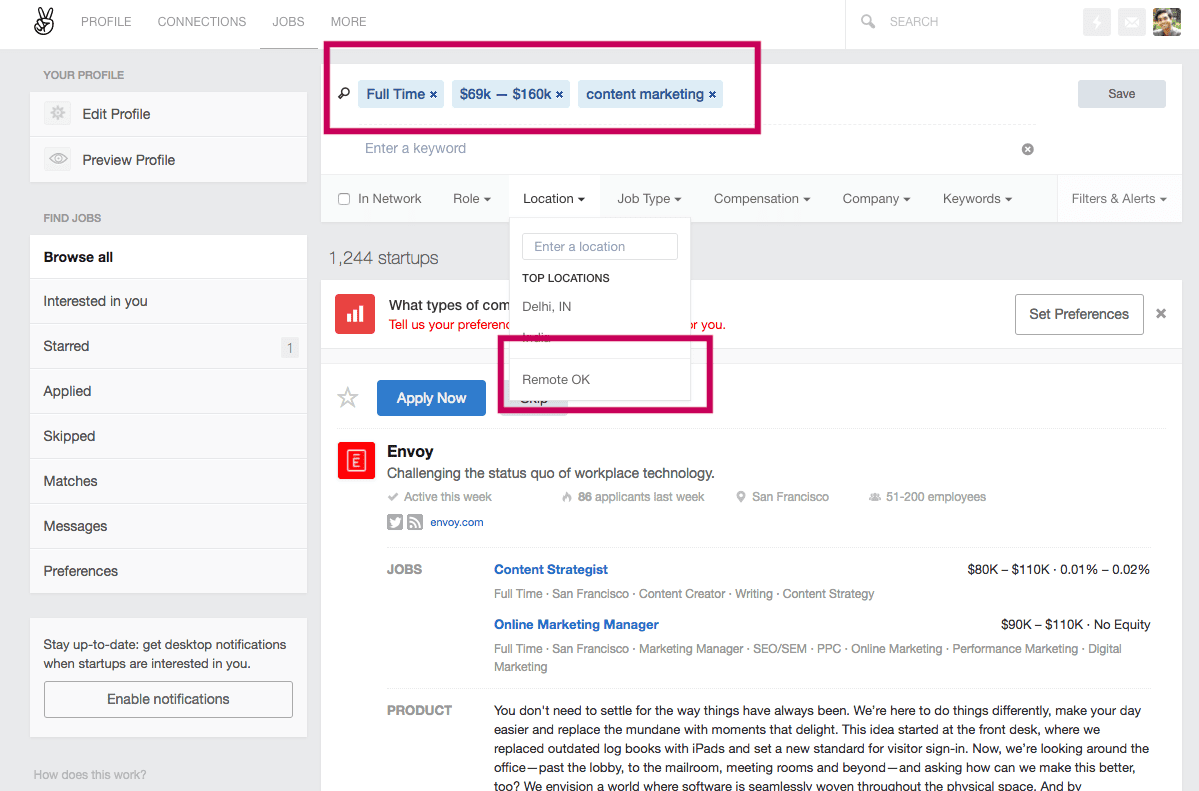Screen dimensions: 1199x791
Task: Expand the Compensation filter dropdown
Action: tap(760, 198)
